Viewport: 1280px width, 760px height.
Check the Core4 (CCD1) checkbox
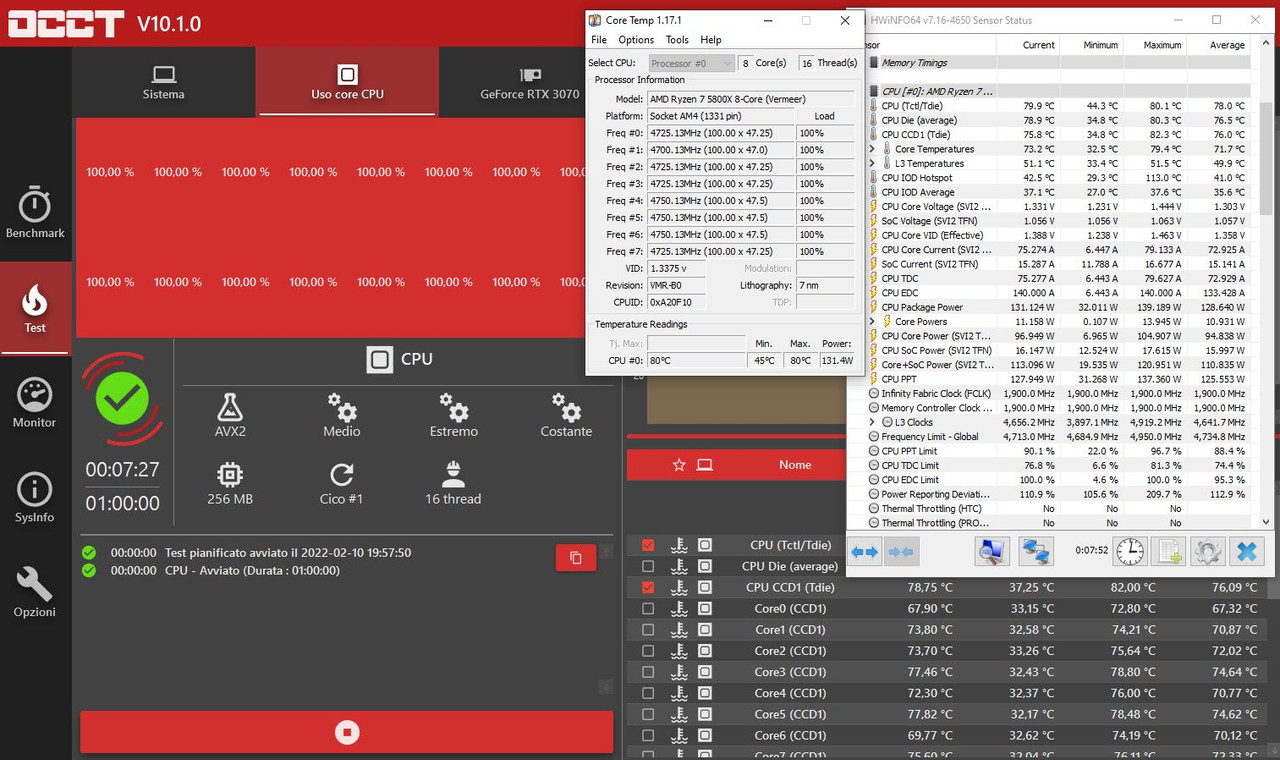648,693
